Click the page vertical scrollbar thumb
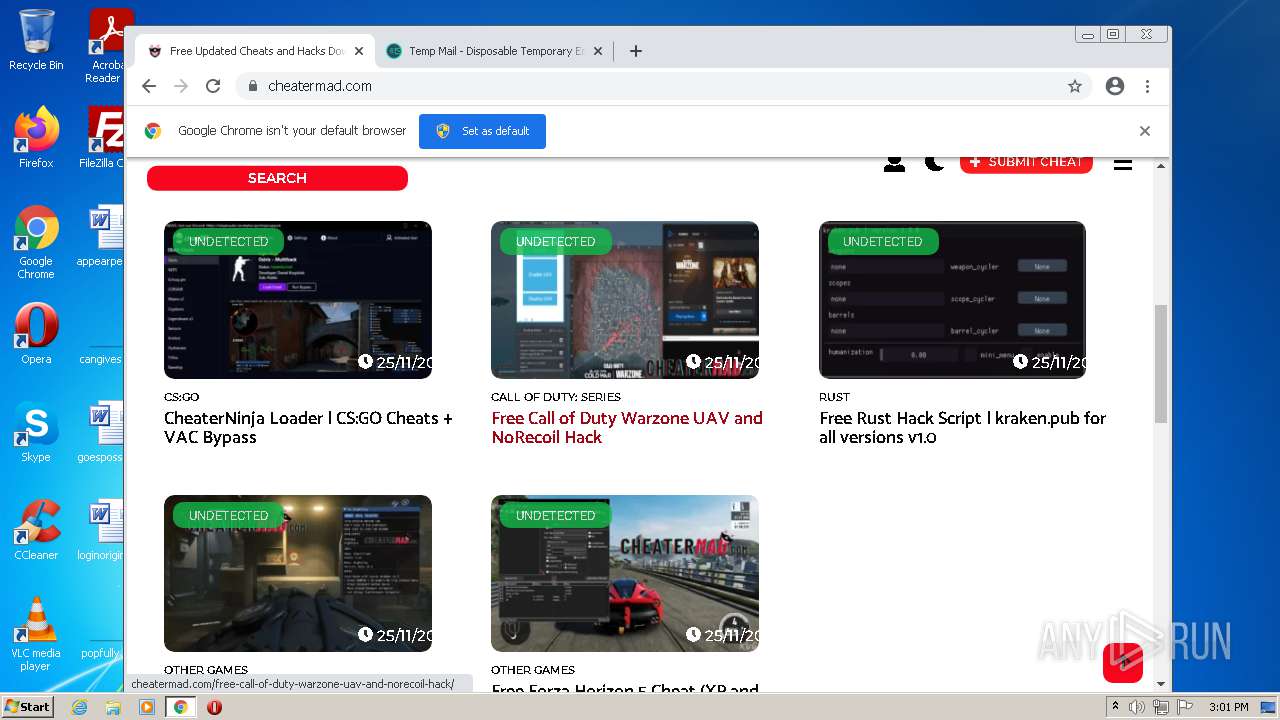Image resolution: width=1280 pixels, height=720 pixels. (x=1161, y=363)
